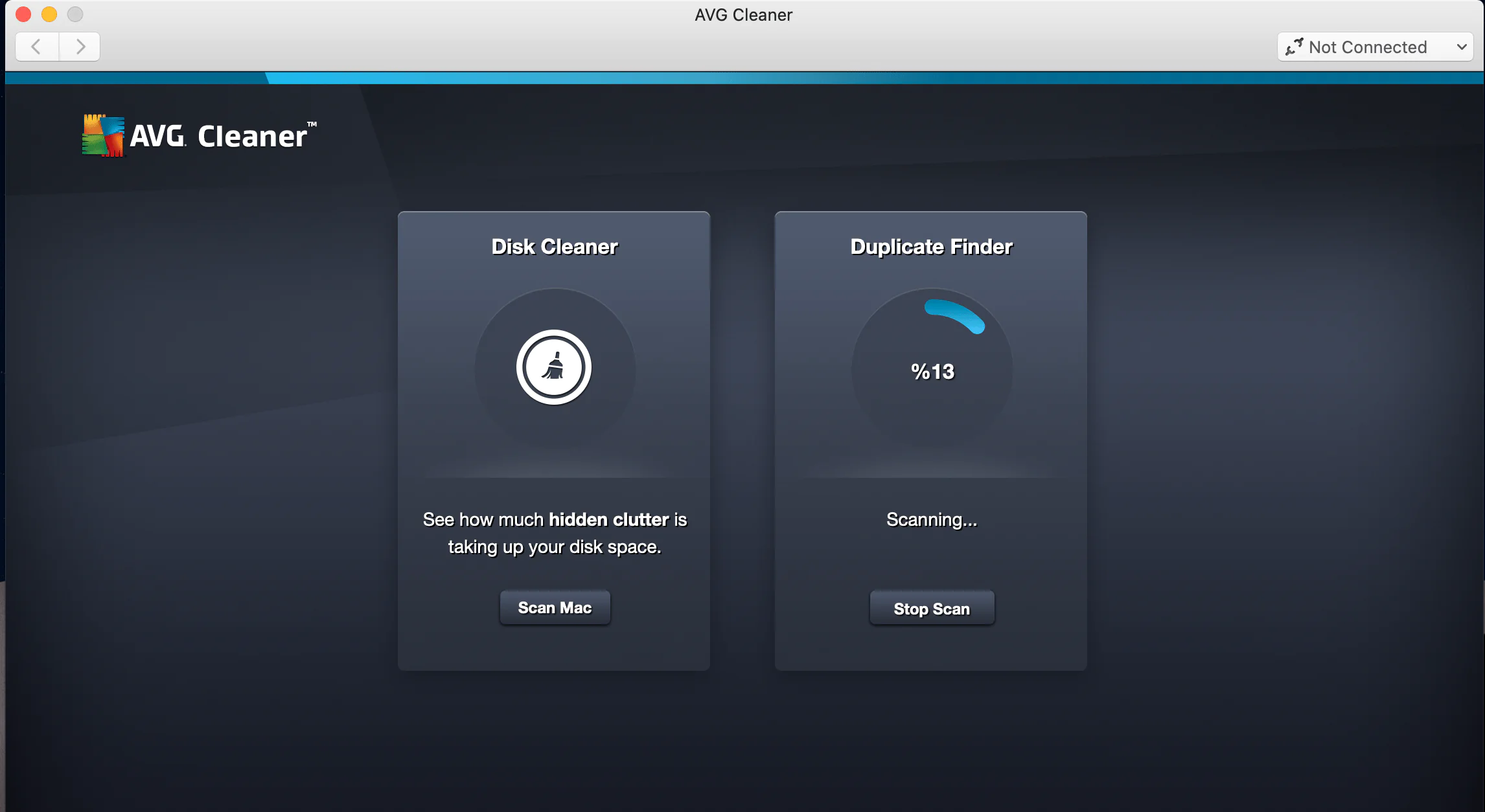Minimize the window with yellow button
This screenshot has height=812, width=1485.
(49, 14)
